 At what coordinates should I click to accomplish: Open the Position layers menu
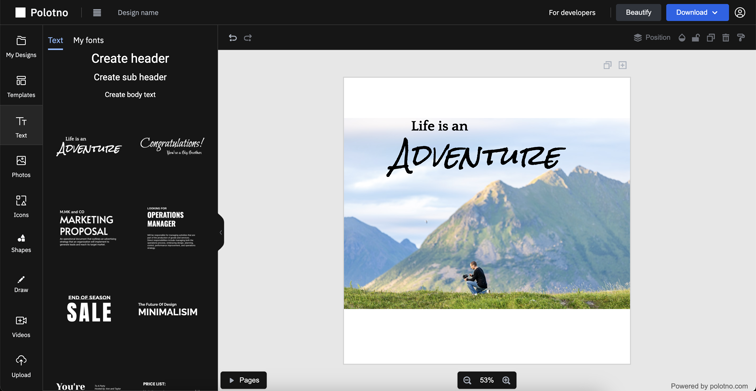point(652,38)
